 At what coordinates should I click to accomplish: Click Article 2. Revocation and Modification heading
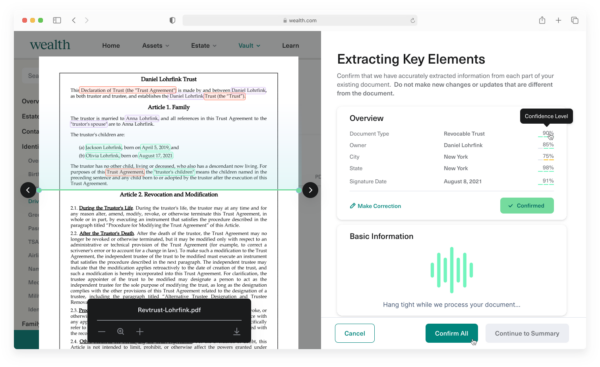169,194
